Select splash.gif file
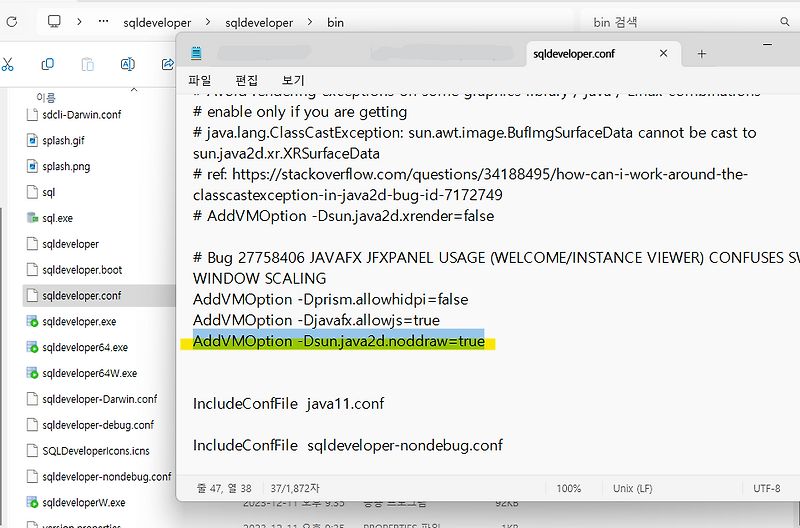800x528 pixels. pyautogui.click(x=63, y=140)
